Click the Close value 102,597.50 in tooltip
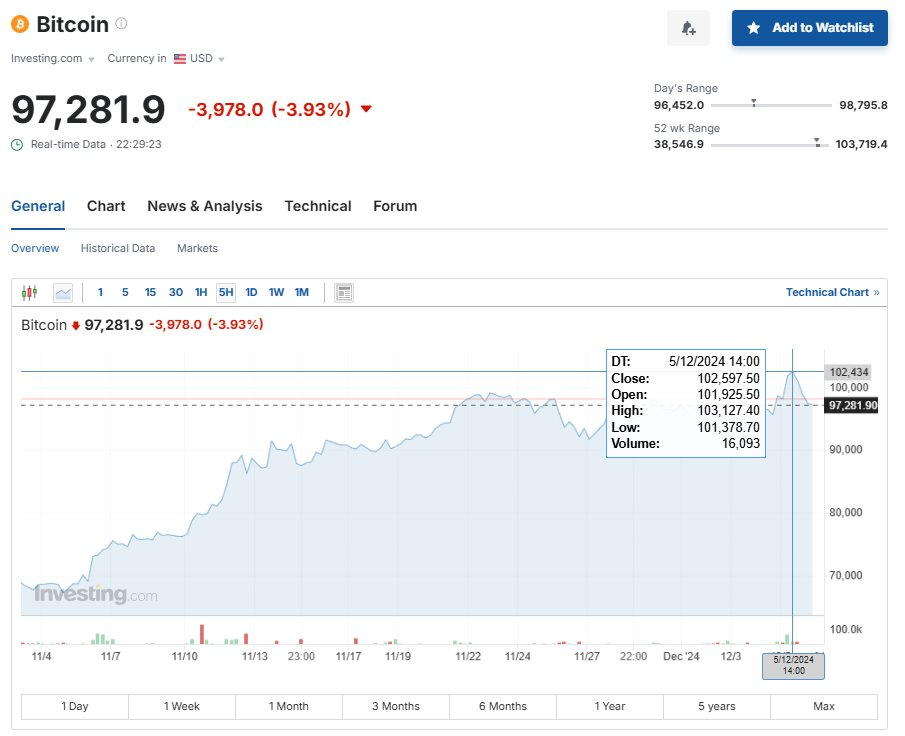Screen dimensions: 905x736 (x=728, y=379)
